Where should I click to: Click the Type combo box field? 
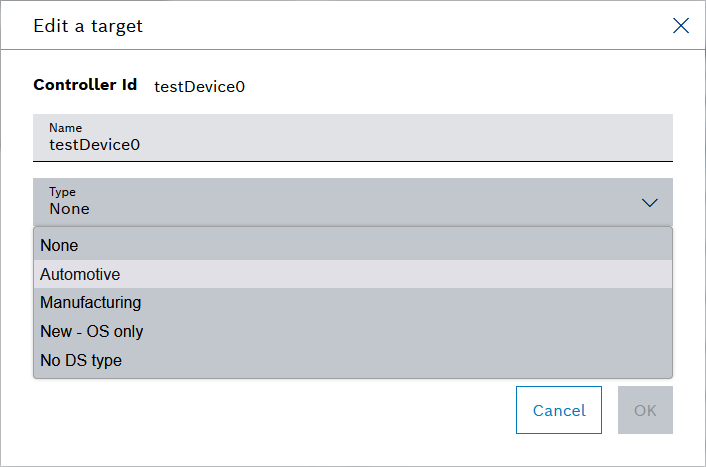click(x=340, y=202)
